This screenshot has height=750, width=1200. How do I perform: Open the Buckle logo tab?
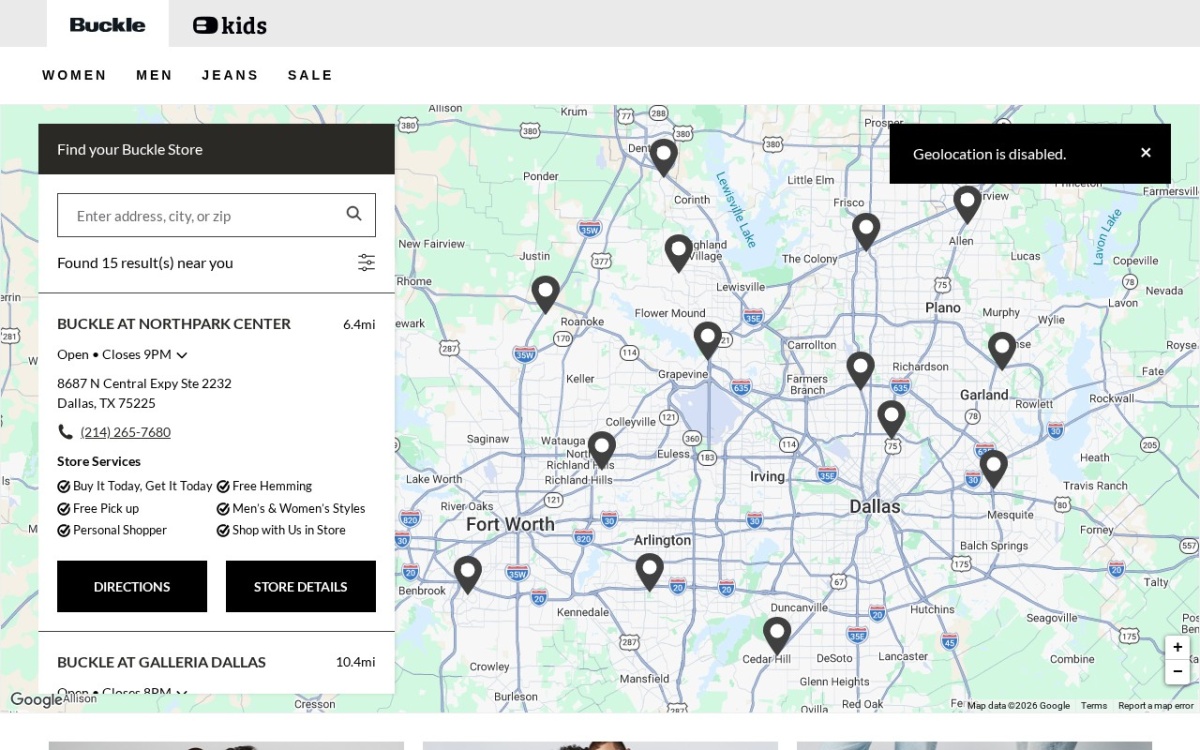point(107,25)
